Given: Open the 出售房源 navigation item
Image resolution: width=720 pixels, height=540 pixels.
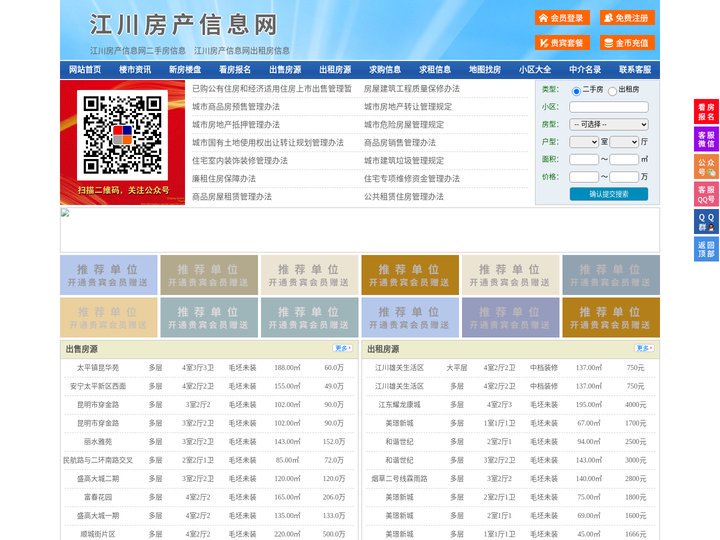Looking at the screenshot, I should (285, 70).
